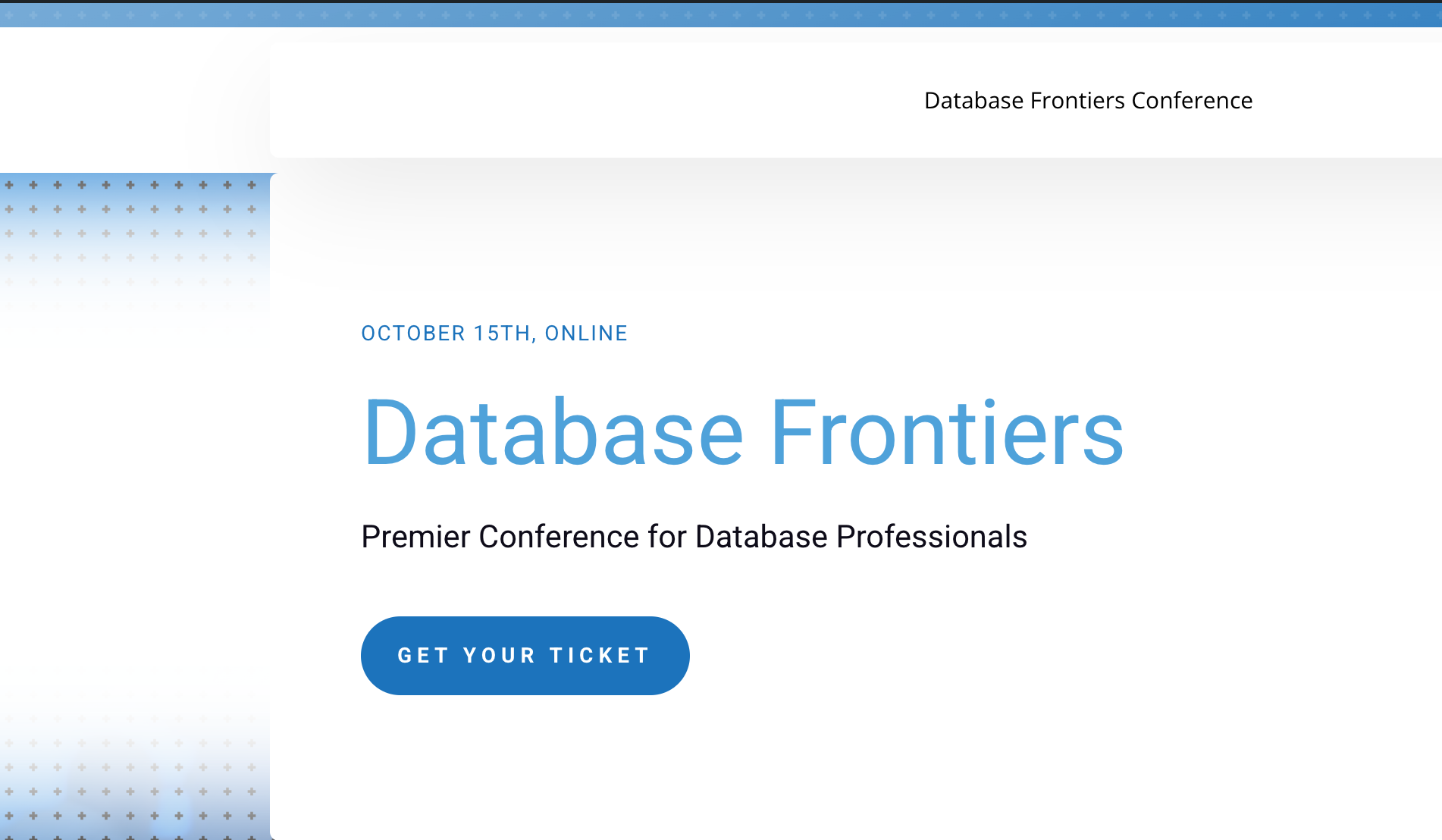Open the Database Frontiers Conference header link
Image resolution: width=1442 pixels, height=840 pixels.
pyautogui.click(x=1088, y=100)
